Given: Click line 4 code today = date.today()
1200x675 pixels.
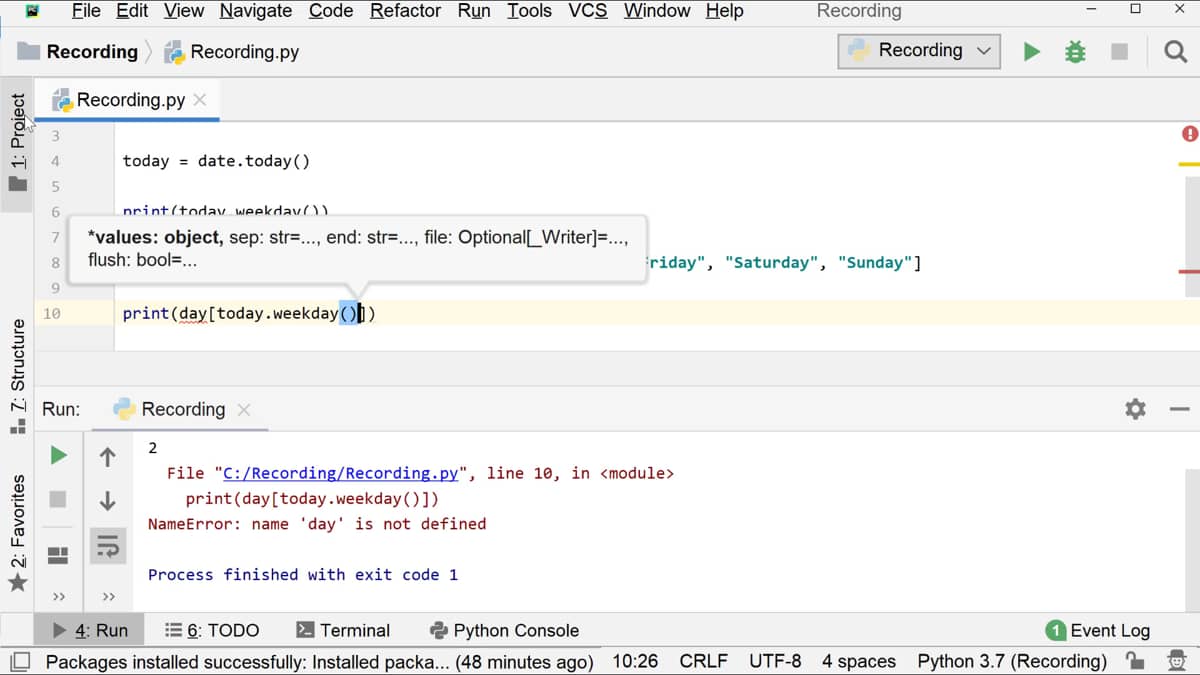Looking at the screenshot, I should [x=216, y=161].
